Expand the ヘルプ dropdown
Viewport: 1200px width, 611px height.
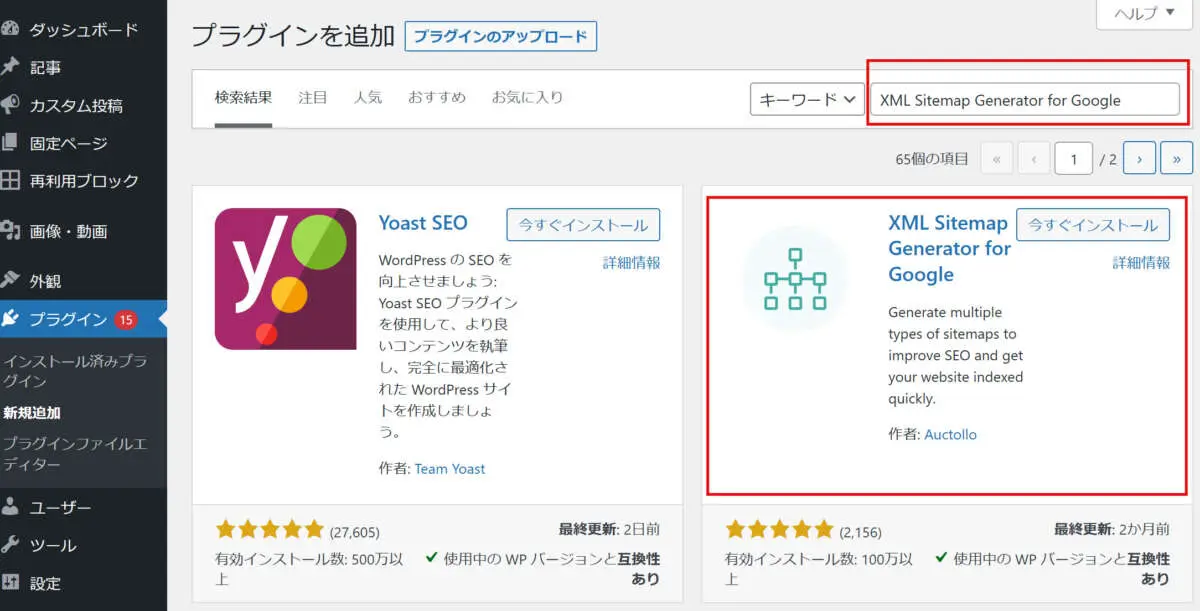click(1144, 13)
